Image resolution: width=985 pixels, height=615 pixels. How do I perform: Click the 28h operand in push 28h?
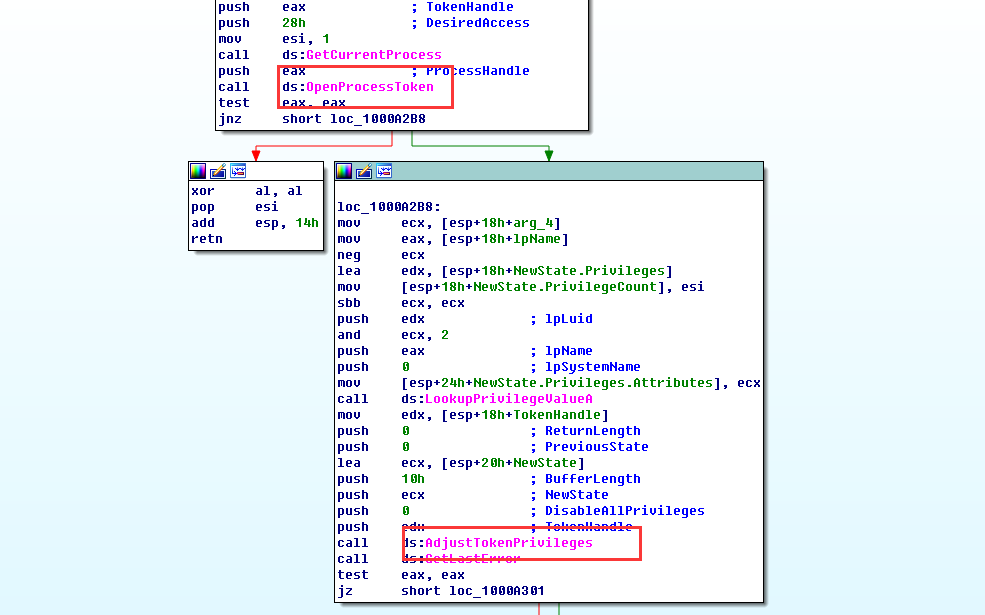(294, 23)
